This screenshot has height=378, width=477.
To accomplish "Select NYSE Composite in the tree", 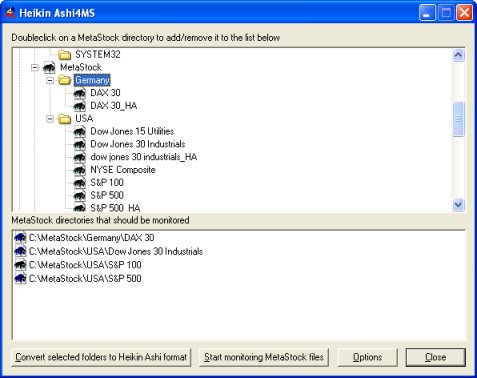I will click(123, 170).
